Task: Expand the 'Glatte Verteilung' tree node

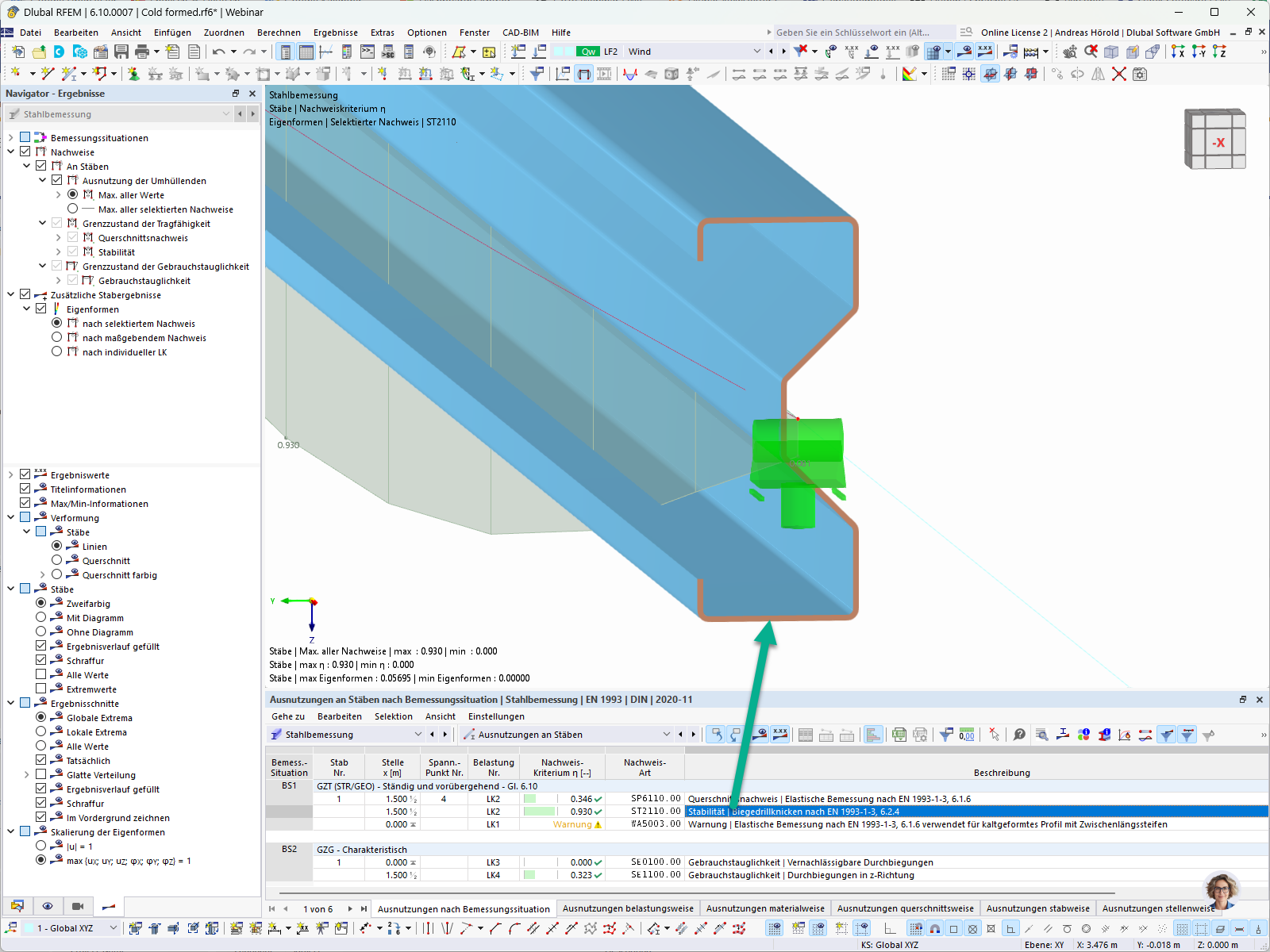Action: tap(27, 774)
